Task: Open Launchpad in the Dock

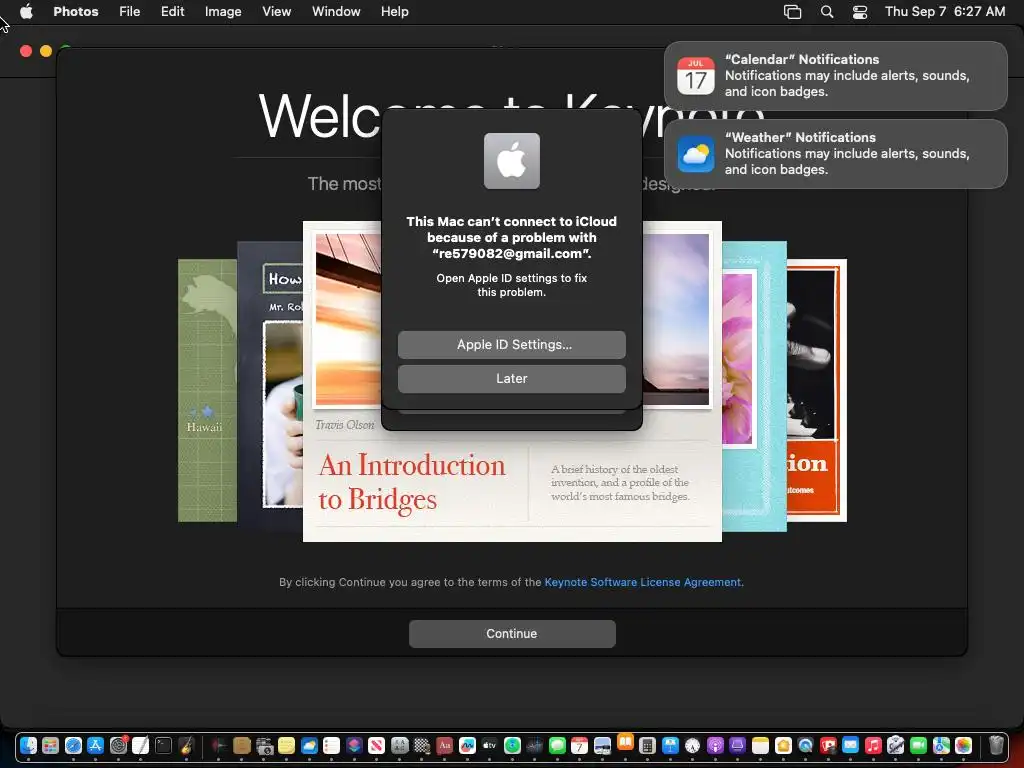Action: [x=50, y=745]
